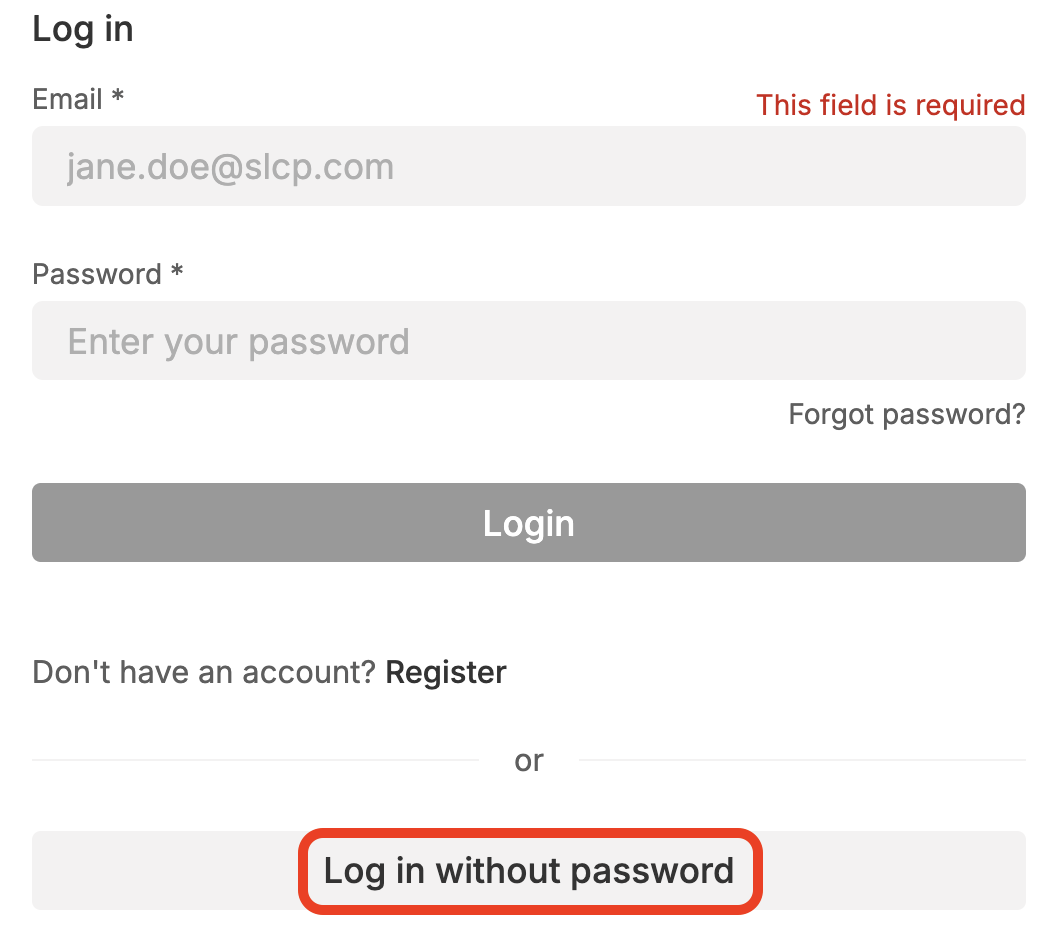Screen dimensions: 1064x930
Task: Click the red 'This field is required' message
Action: pyautogui.click(x=890, y=105)
